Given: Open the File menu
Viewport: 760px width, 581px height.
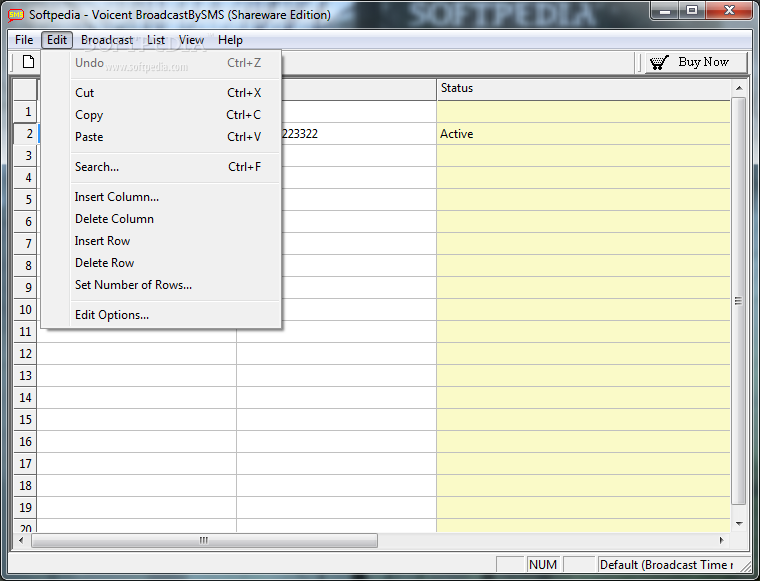Looking at the screenshot, I should 24,40.
